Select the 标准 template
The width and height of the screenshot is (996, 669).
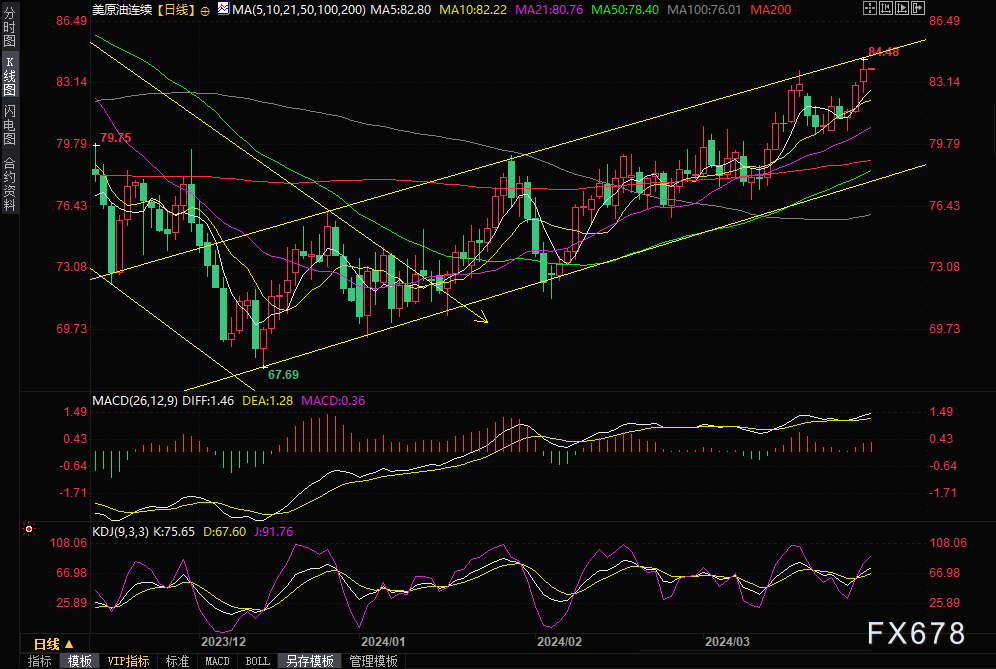click(x=177, y=661)
